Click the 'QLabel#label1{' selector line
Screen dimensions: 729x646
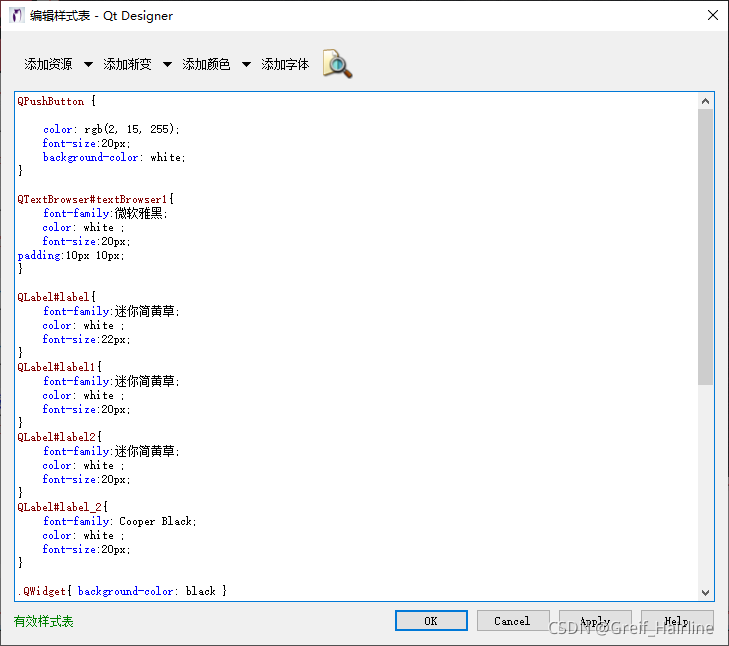tap(59, 367)
